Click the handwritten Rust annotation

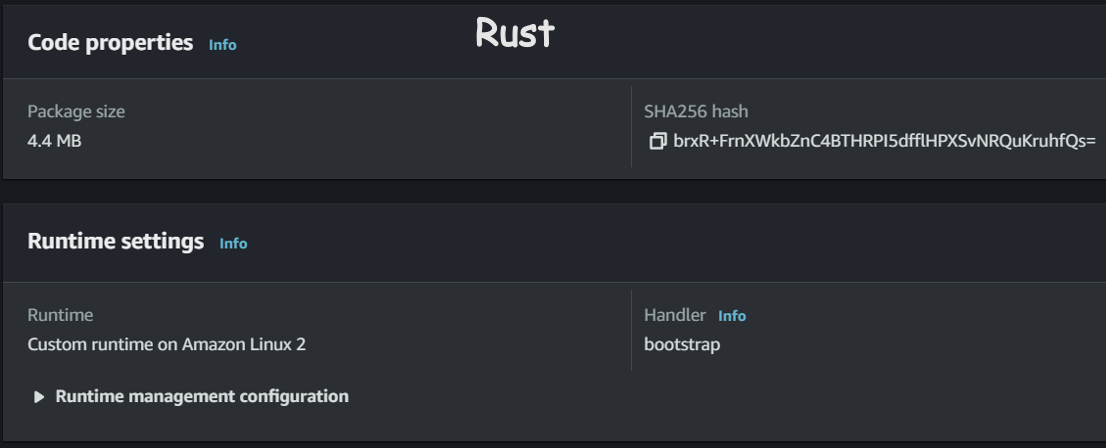[x=515, y=33]
